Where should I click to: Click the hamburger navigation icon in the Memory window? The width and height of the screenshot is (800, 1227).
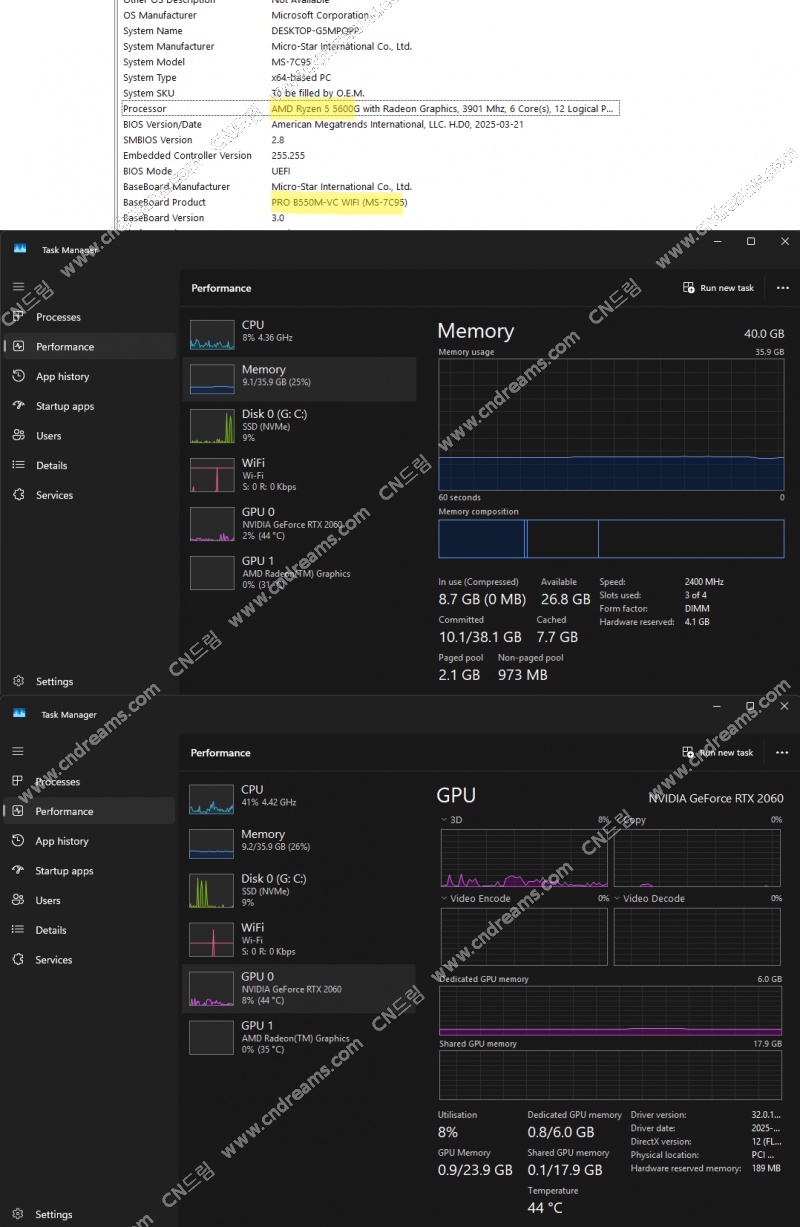pos(18,287)
